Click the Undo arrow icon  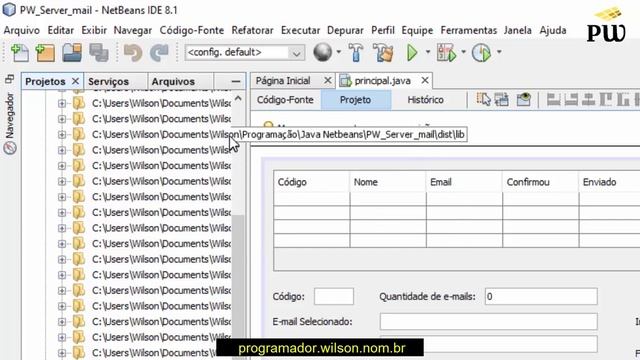pos(133,53)
